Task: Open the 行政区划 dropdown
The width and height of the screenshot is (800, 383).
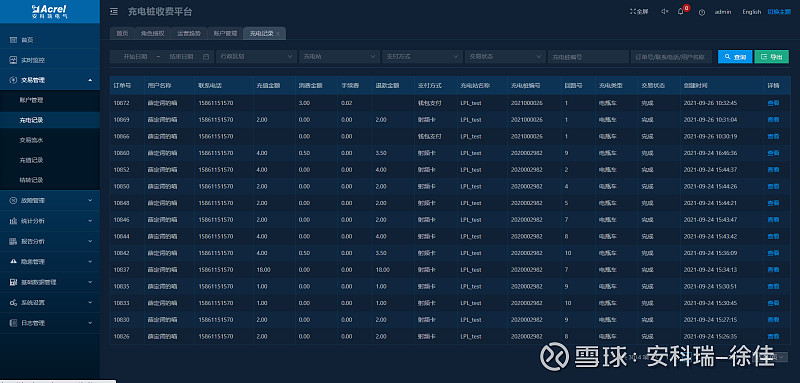Action: pyautogui.click(x=256, y=57)
